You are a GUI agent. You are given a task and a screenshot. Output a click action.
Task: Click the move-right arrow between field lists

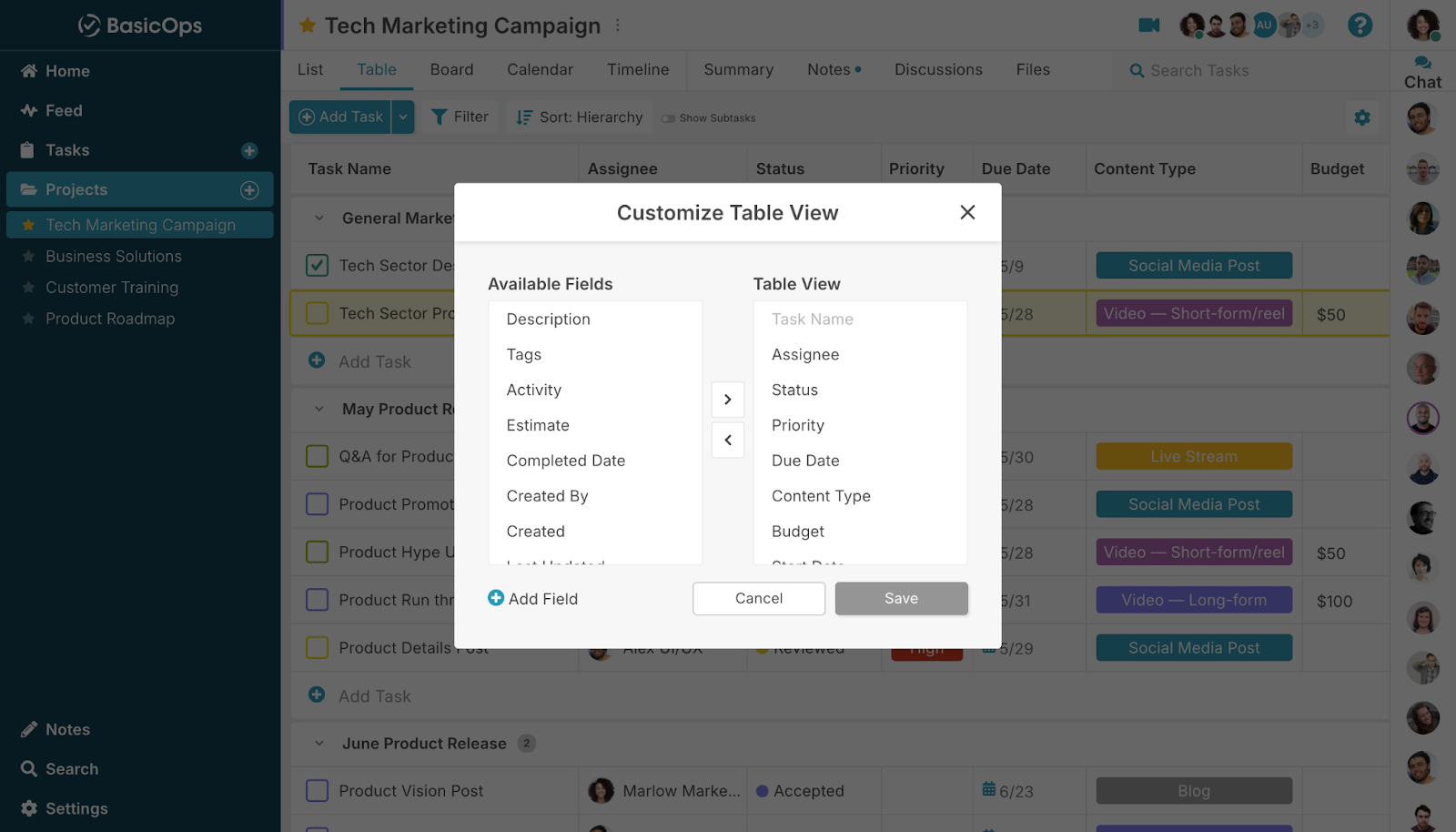point(727,400)
